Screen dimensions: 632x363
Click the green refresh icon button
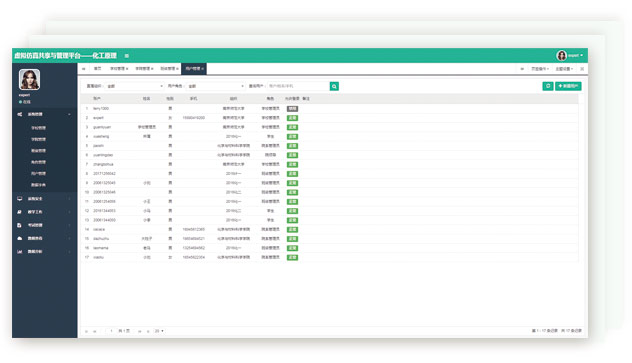point(547,86)
